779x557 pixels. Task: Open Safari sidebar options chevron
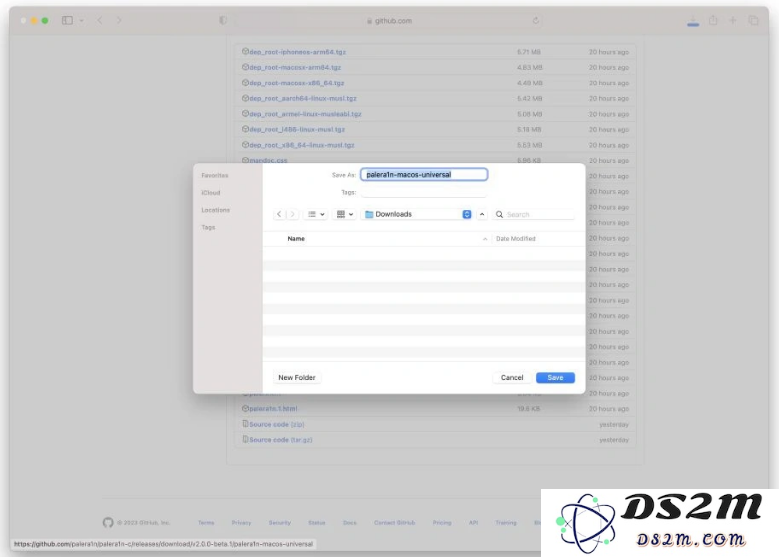point(81,20)
